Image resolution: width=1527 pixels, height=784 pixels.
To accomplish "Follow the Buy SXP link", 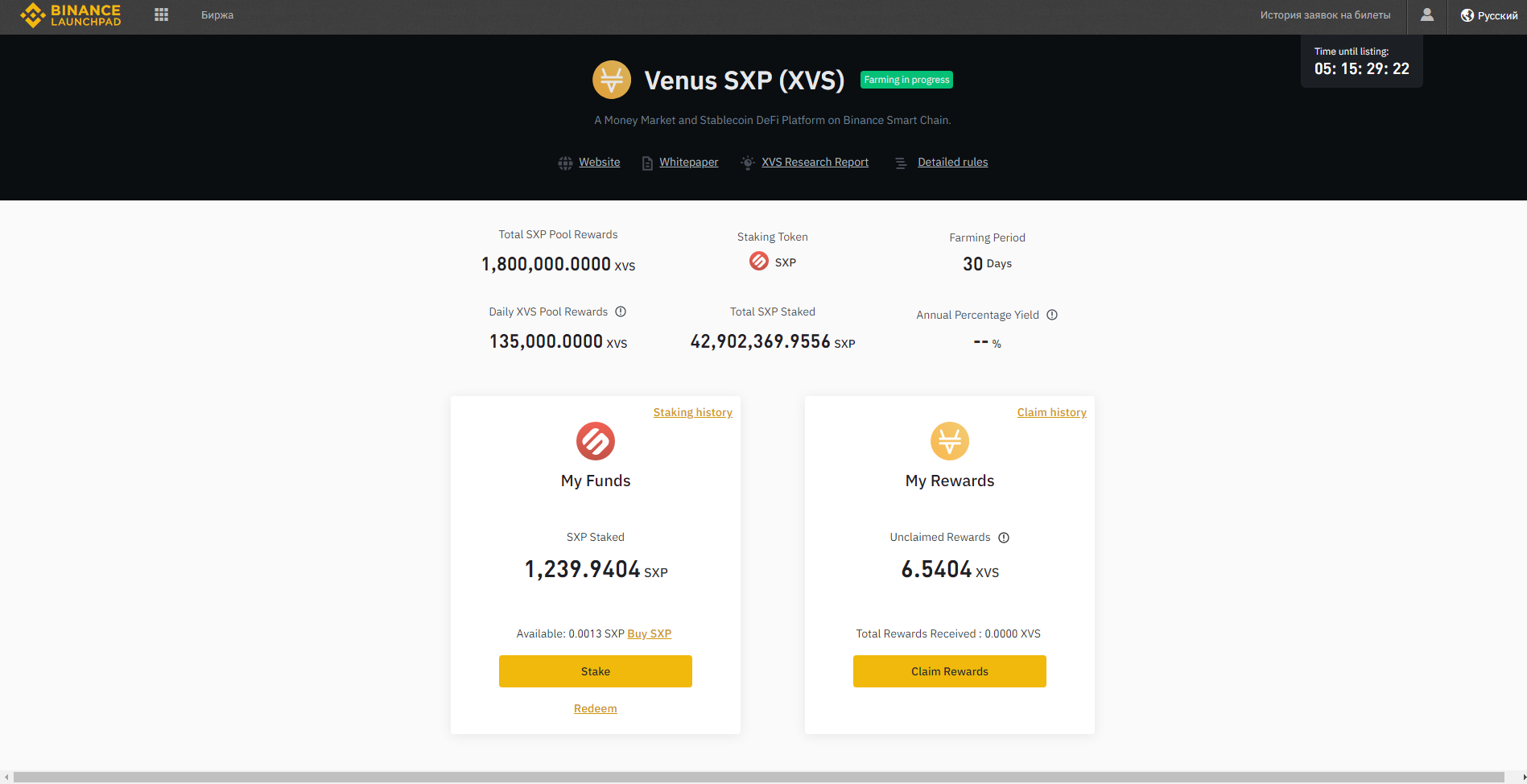I will [x=649, y=634].
